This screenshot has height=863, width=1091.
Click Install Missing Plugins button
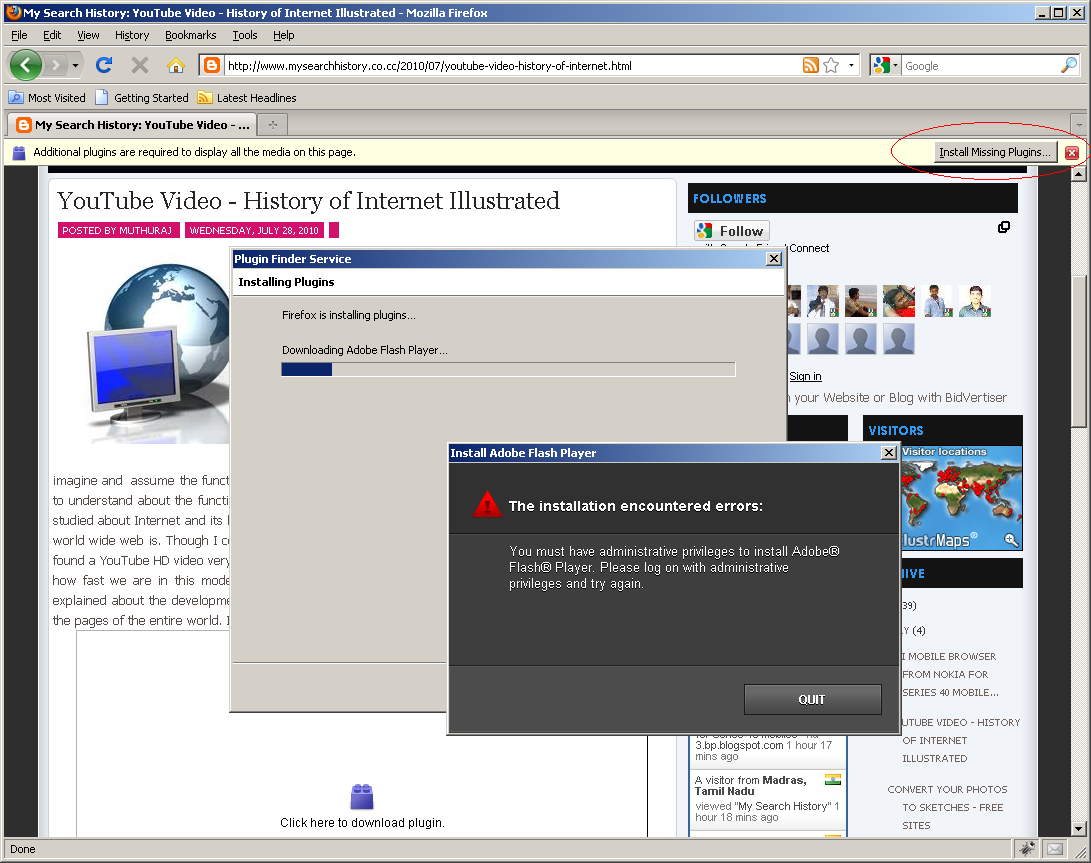[994, 152]
